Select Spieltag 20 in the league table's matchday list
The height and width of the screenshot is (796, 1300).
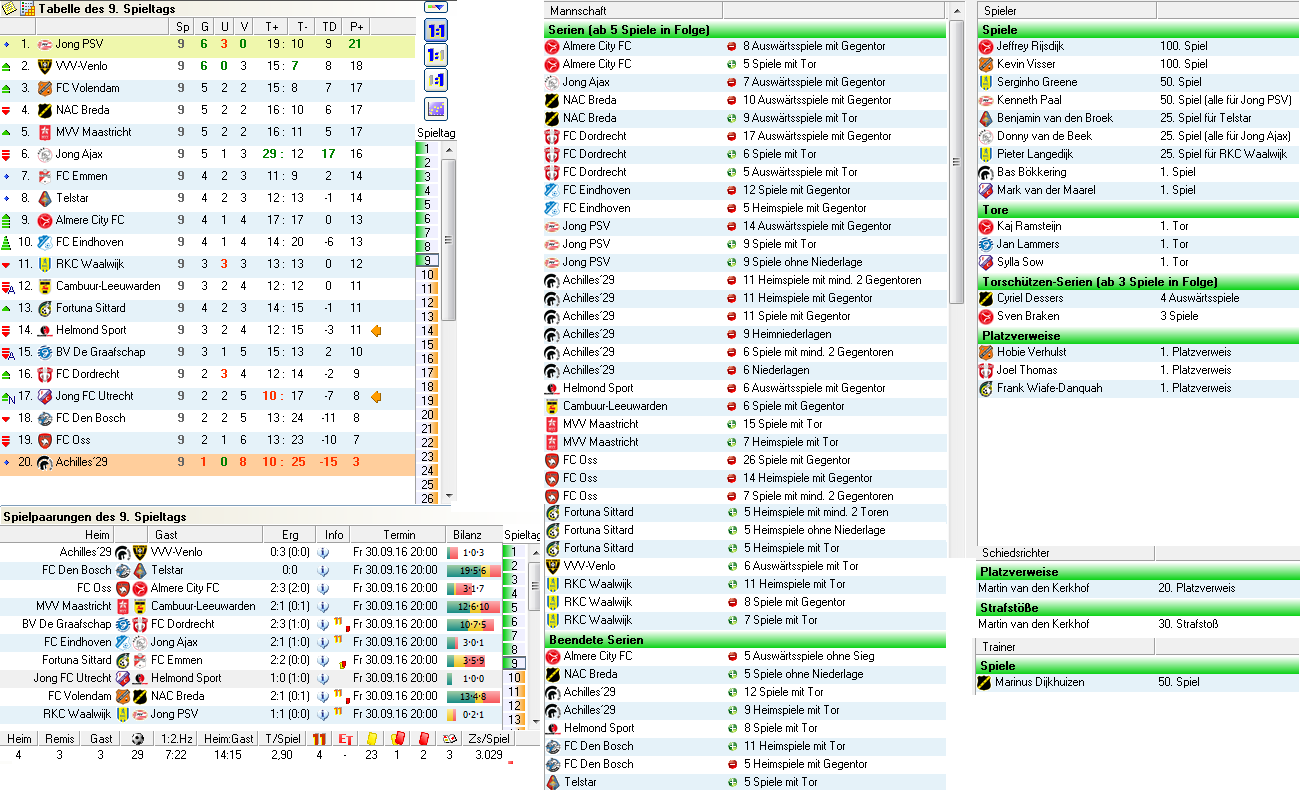point(429,415)
